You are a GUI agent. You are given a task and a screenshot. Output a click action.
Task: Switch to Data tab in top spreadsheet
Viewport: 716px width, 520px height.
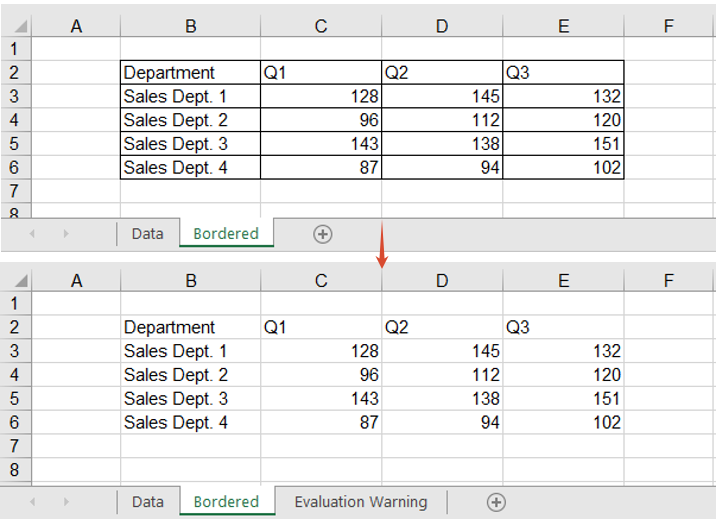[147, 234]
